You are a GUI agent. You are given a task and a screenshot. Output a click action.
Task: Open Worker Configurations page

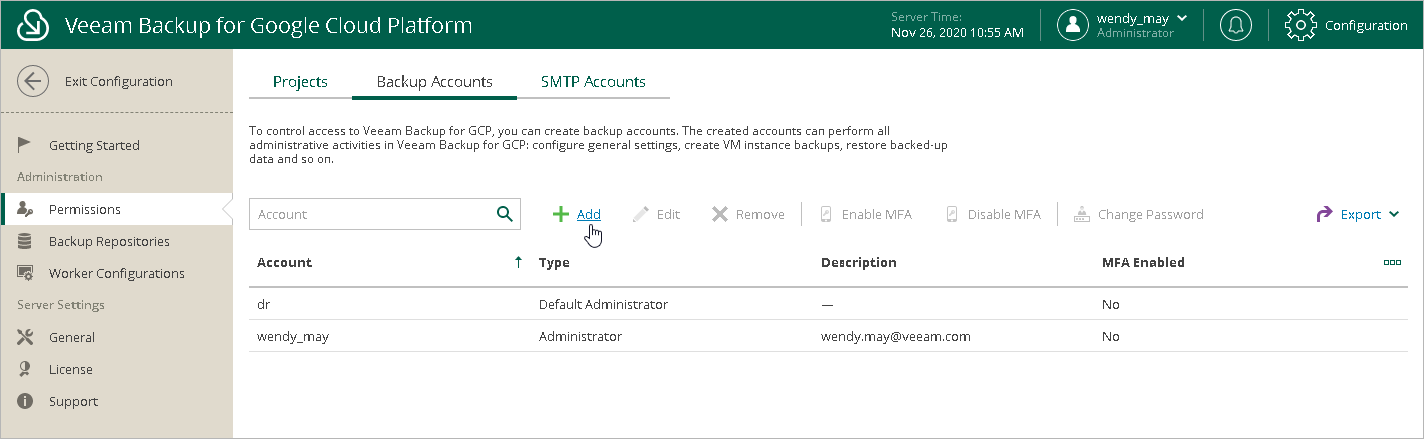pyautogui.click(x=116, y=273)
